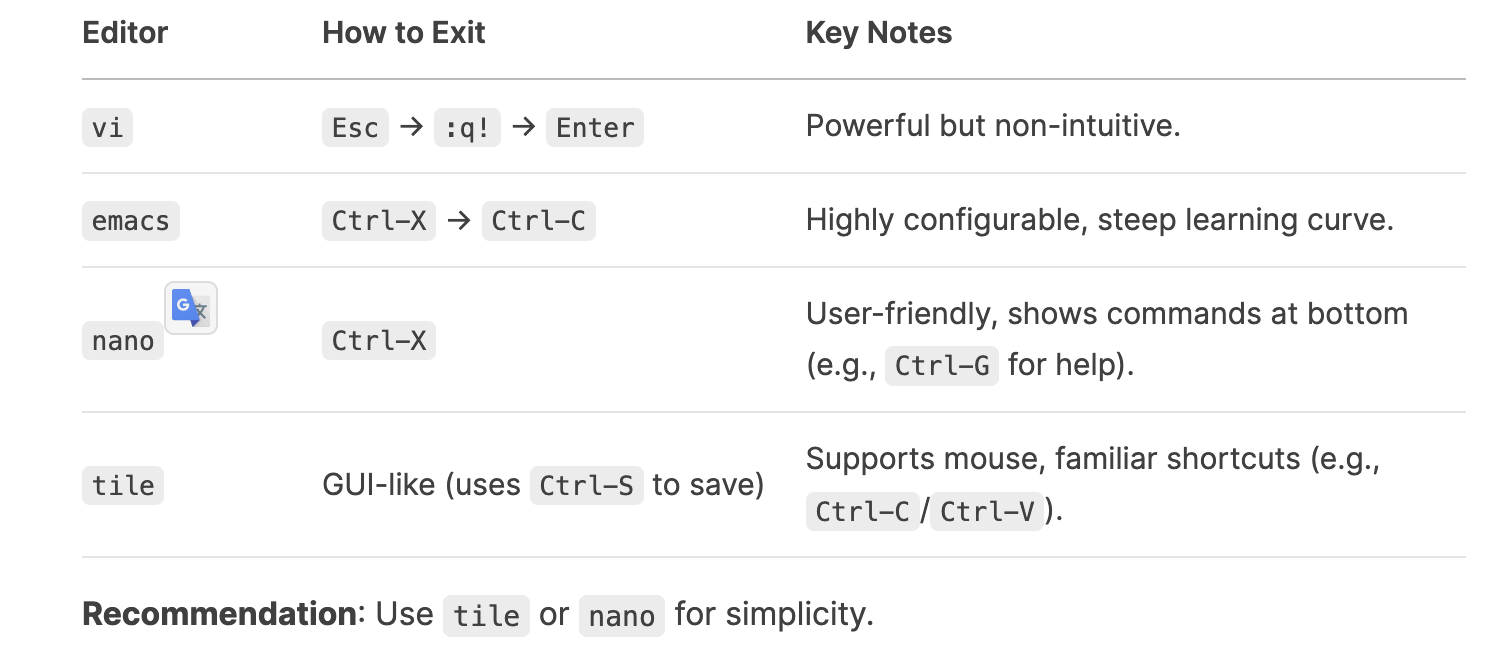1506x654 pixels.
Task: Click the Ctrl-G help shortcut chip
Action: click(x=942, y=366)
